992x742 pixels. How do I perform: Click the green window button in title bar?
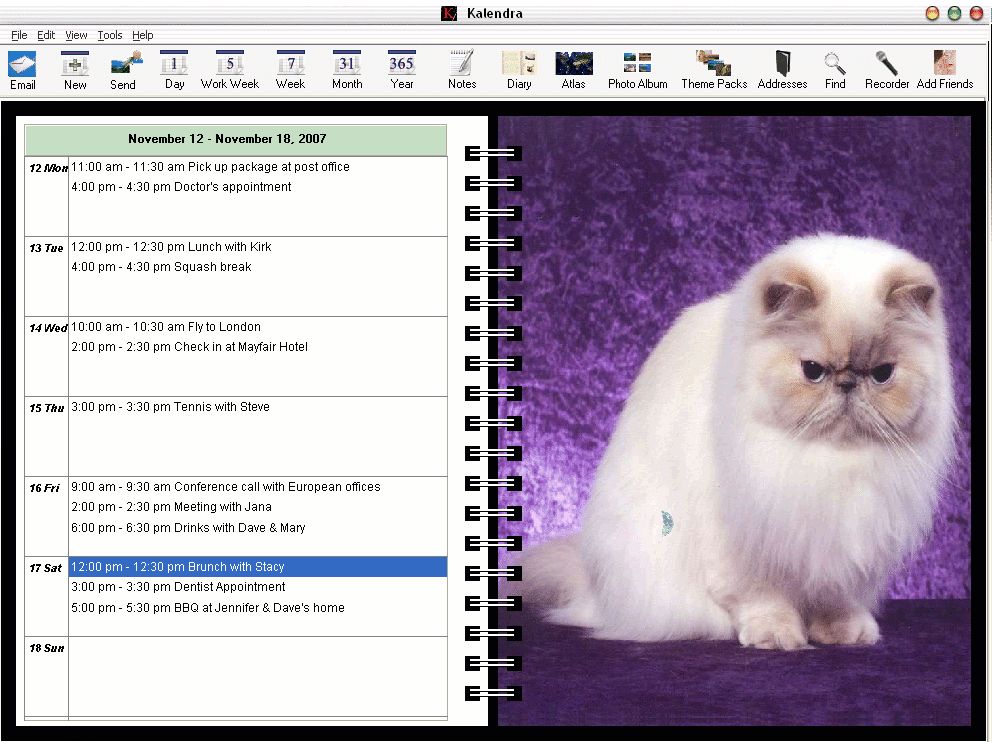tap(954, 13)
